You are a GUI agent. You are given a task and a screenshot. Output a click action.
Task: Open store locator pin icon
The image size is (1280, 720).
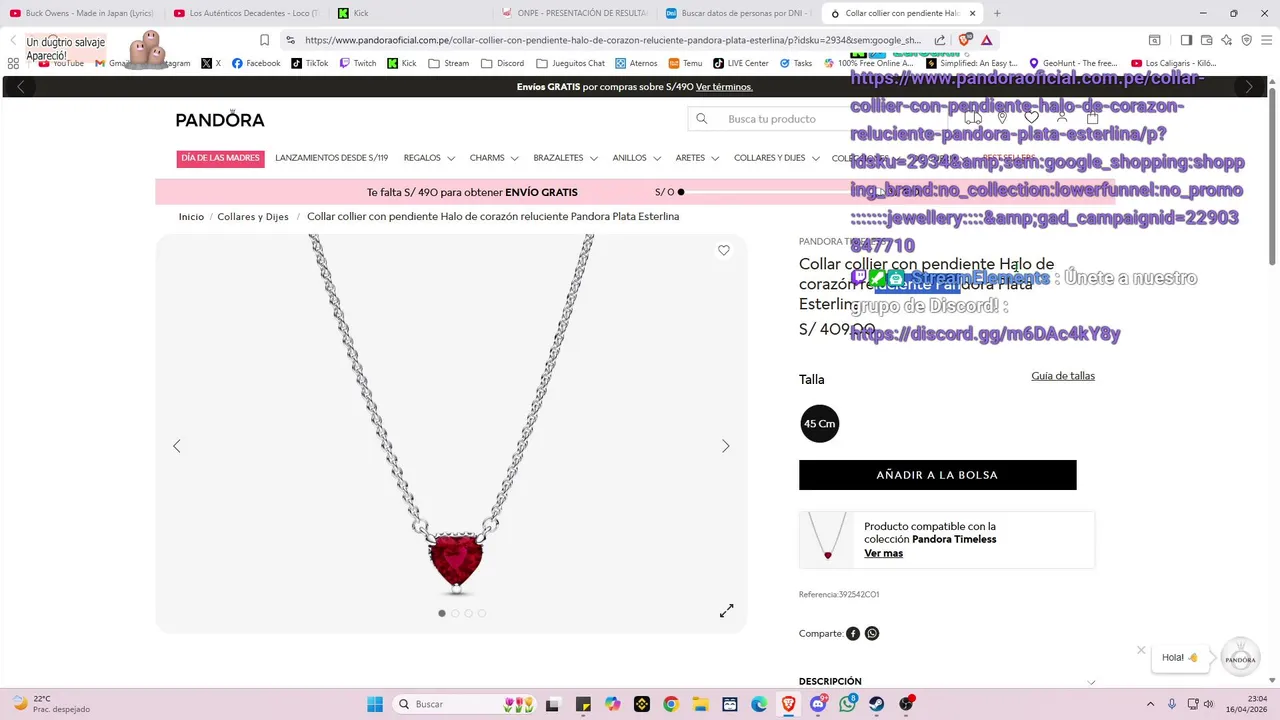pos(1002,118)
